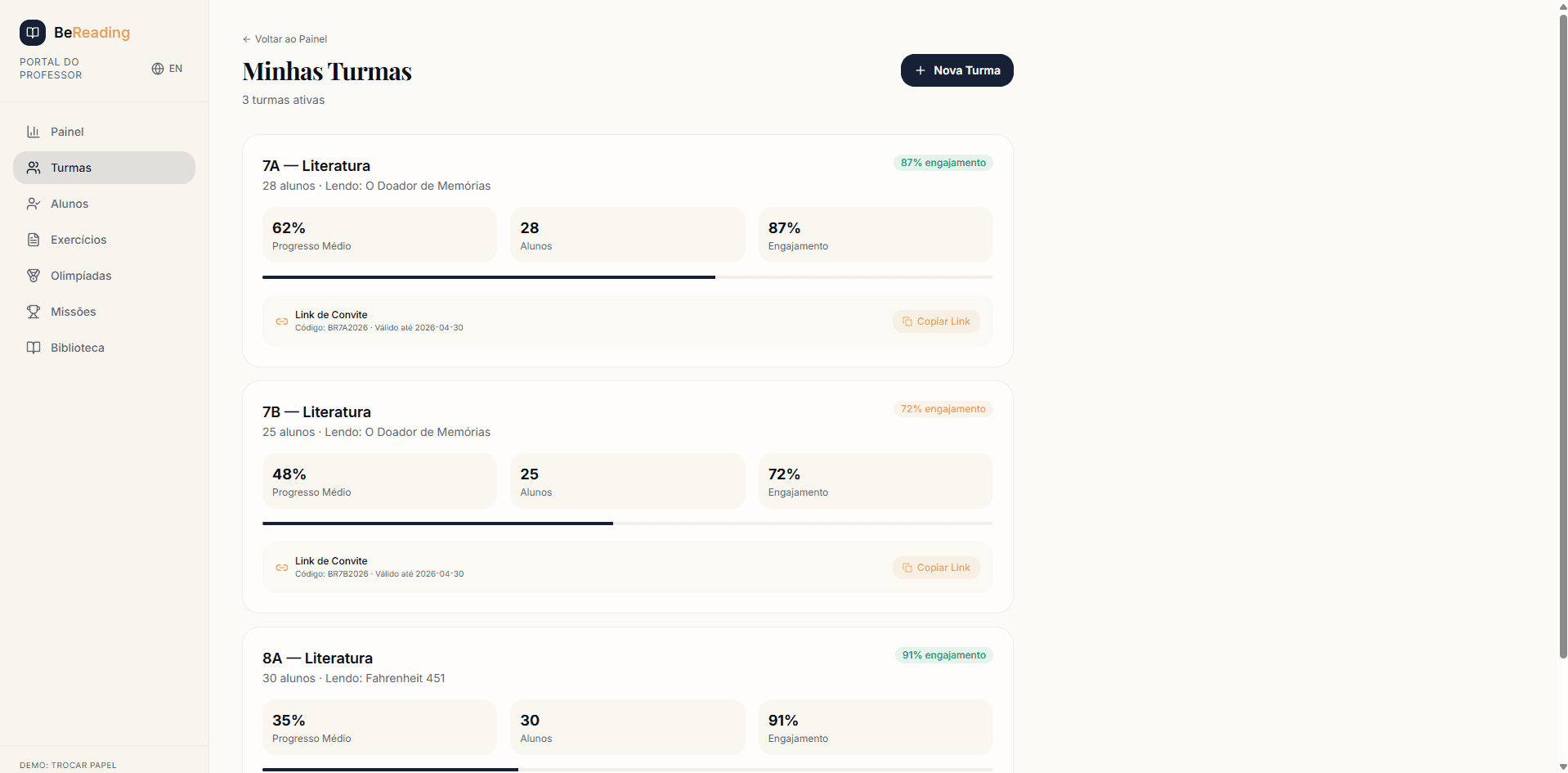1568x773 pixels.
Task: Click the chain link icon for code BR7B2026
Action: click(x=282, y=568)
